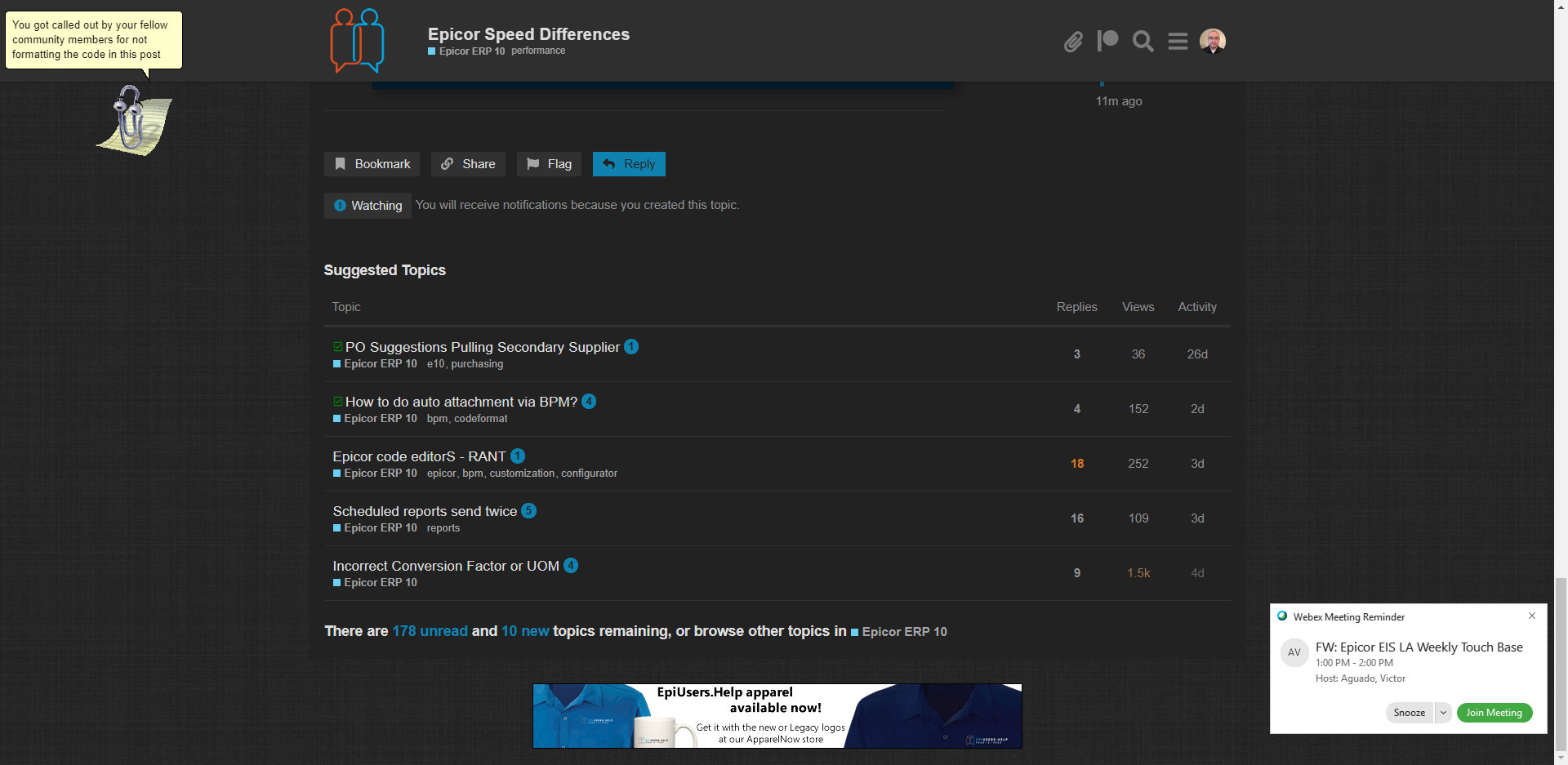
Task: Click the Replies column header
Action: (x=1076, y=307)
